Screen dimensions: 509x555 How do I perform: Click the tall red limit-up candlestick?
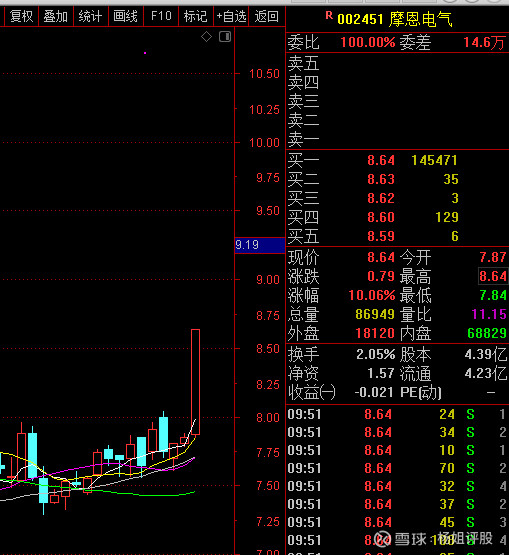[x=195, y=382]
